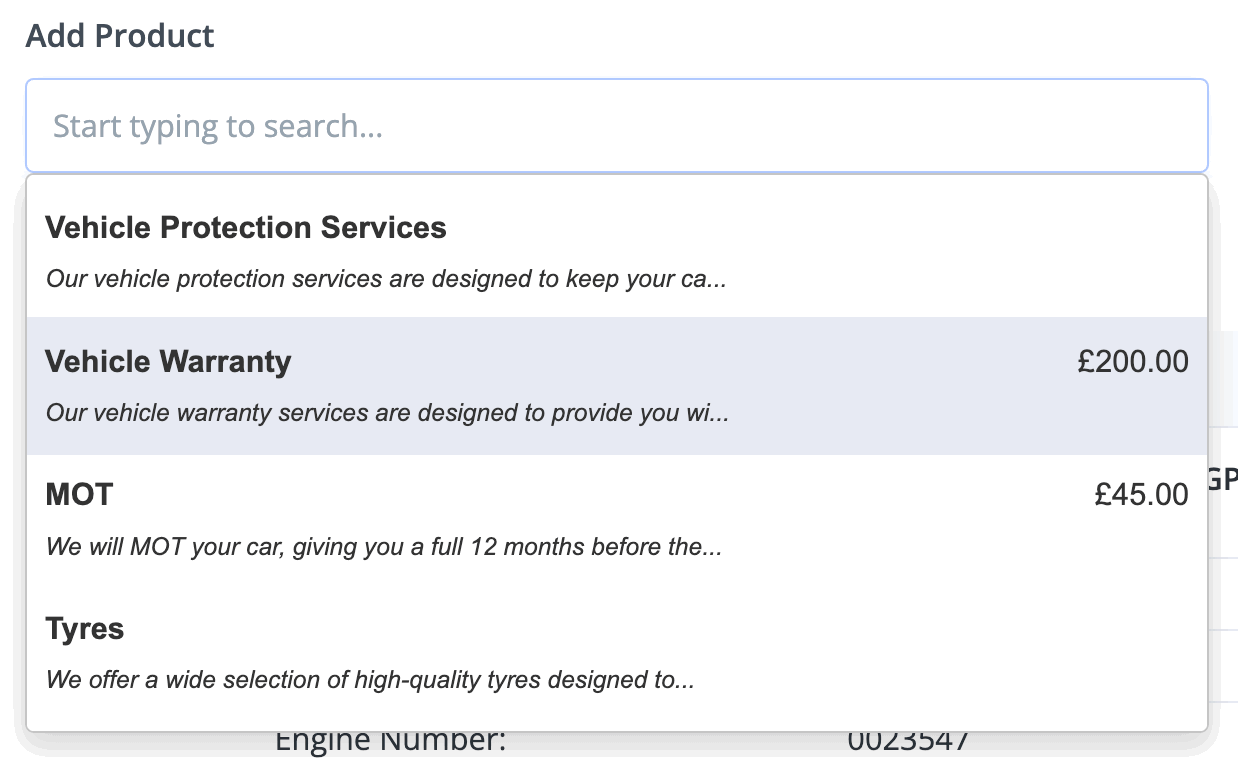Click the 'Our vehicle protection services' description text
This screenshot has height=764, width=1238.
click(386, 279)
